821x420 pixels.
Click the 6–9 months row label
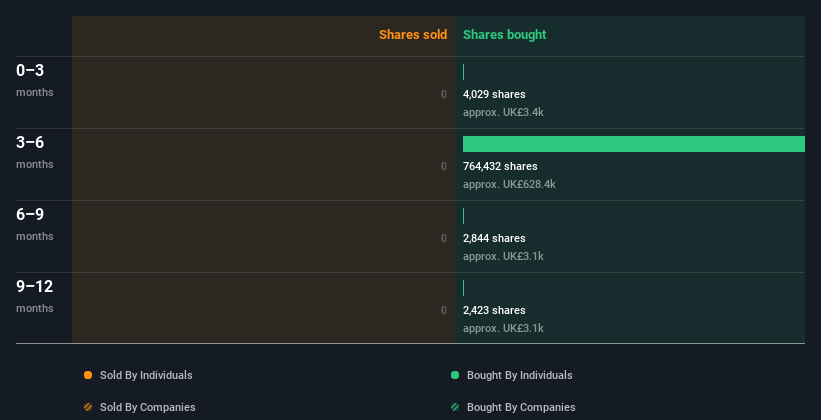click(x=35, y=224)
